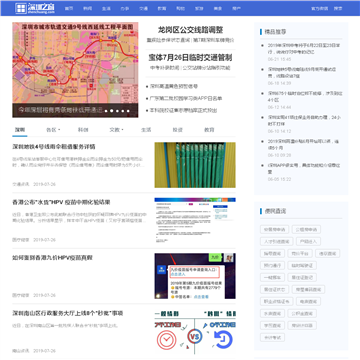Click 官方微信 in the header
Screen dimensions: 360x360
[x=319, y=8]
